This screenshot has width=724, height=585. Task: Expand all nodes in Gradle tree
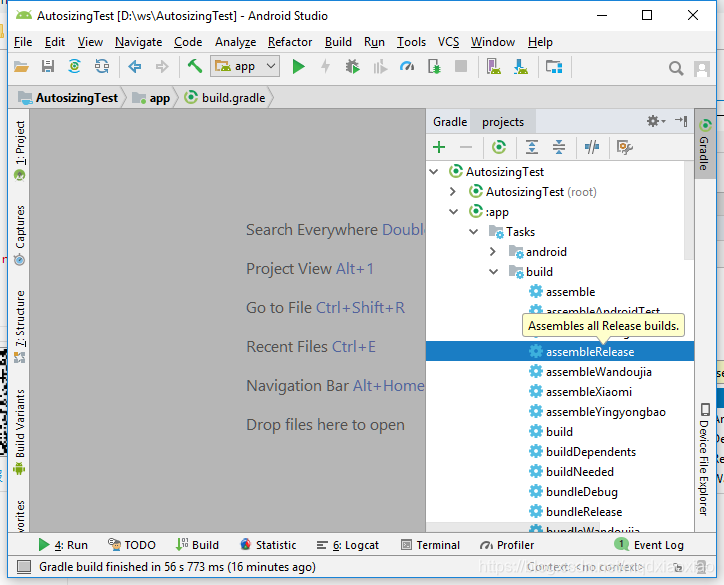[532, 147]
